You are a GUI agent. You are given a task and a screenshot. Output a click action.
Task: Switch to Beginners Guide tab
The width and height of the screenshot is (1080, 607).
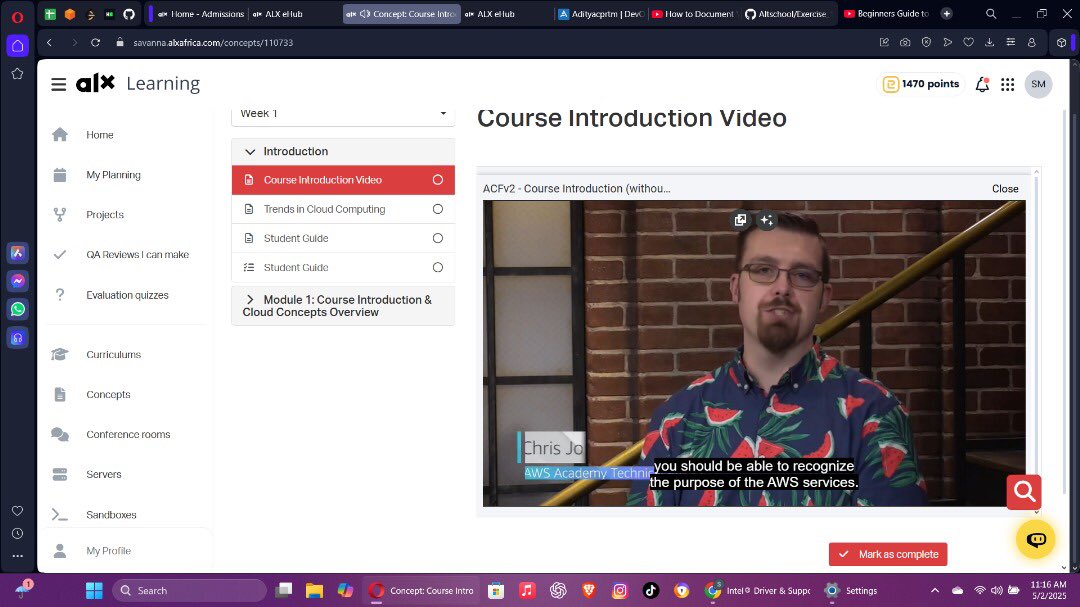pos(887,14)
